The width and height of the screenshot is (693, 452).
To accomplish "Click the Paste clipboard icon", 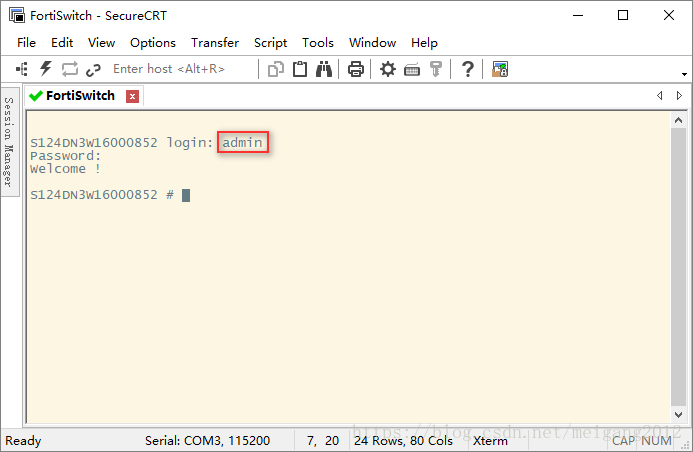I will 300,69.
